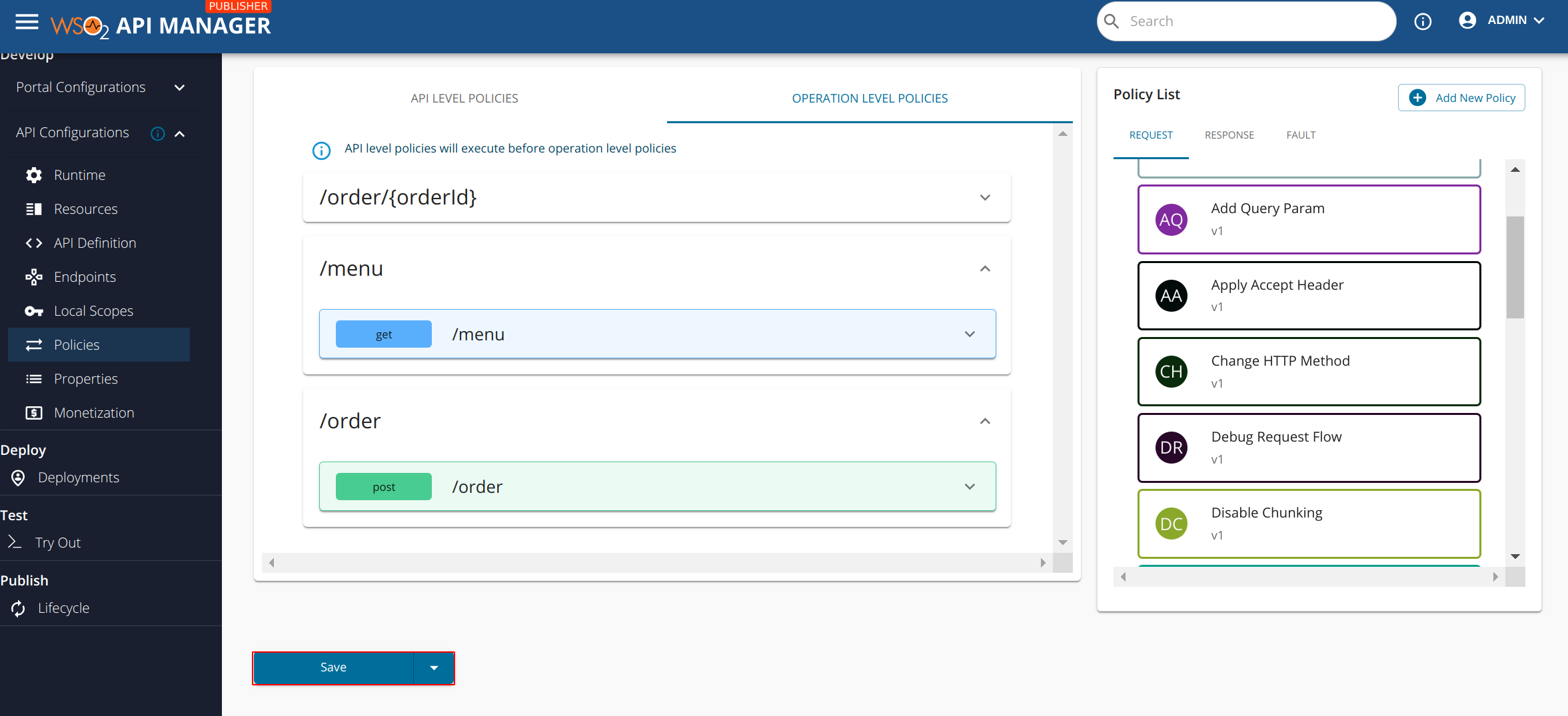Viewport: 1568px width, 716px height.
Task: Click the Save button
Action: click(333, 667)
